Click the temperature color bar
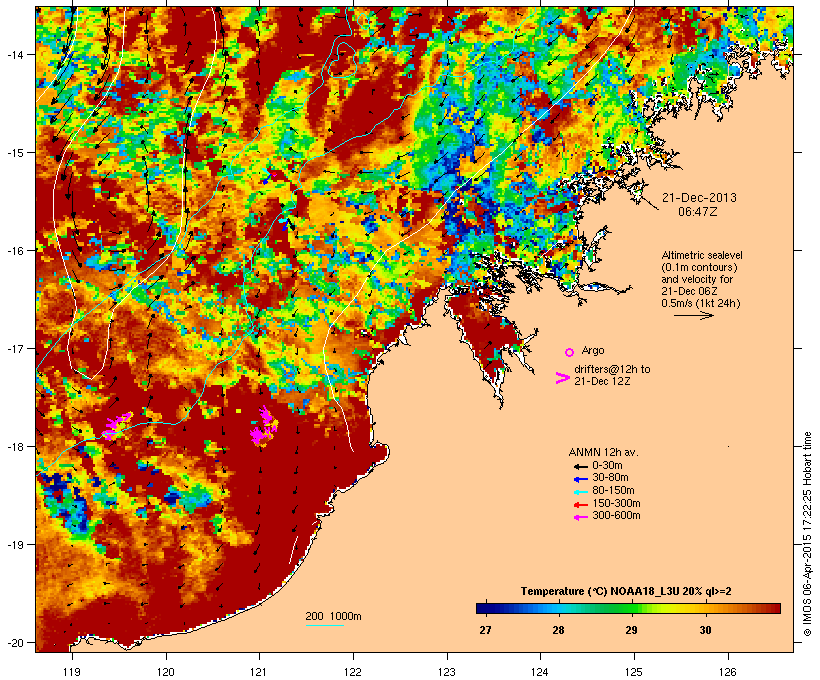 628,608
